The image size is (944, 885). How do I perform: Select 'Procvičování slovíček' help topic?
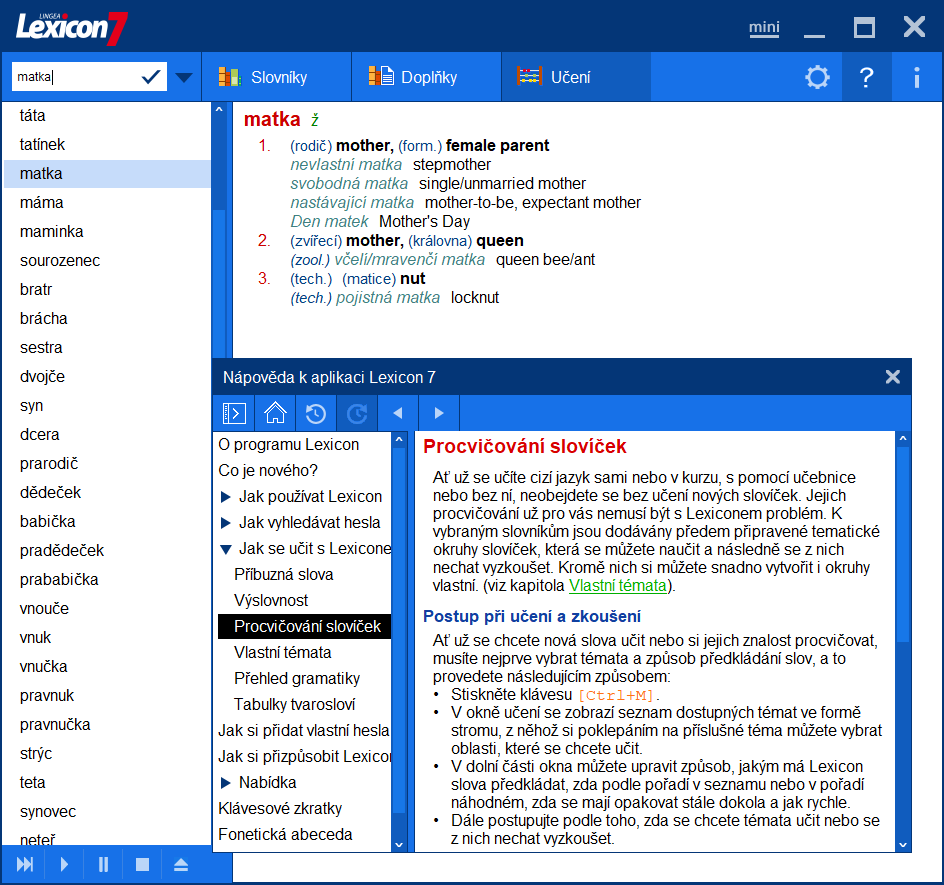pyautogui.click(x=305, y=626)
